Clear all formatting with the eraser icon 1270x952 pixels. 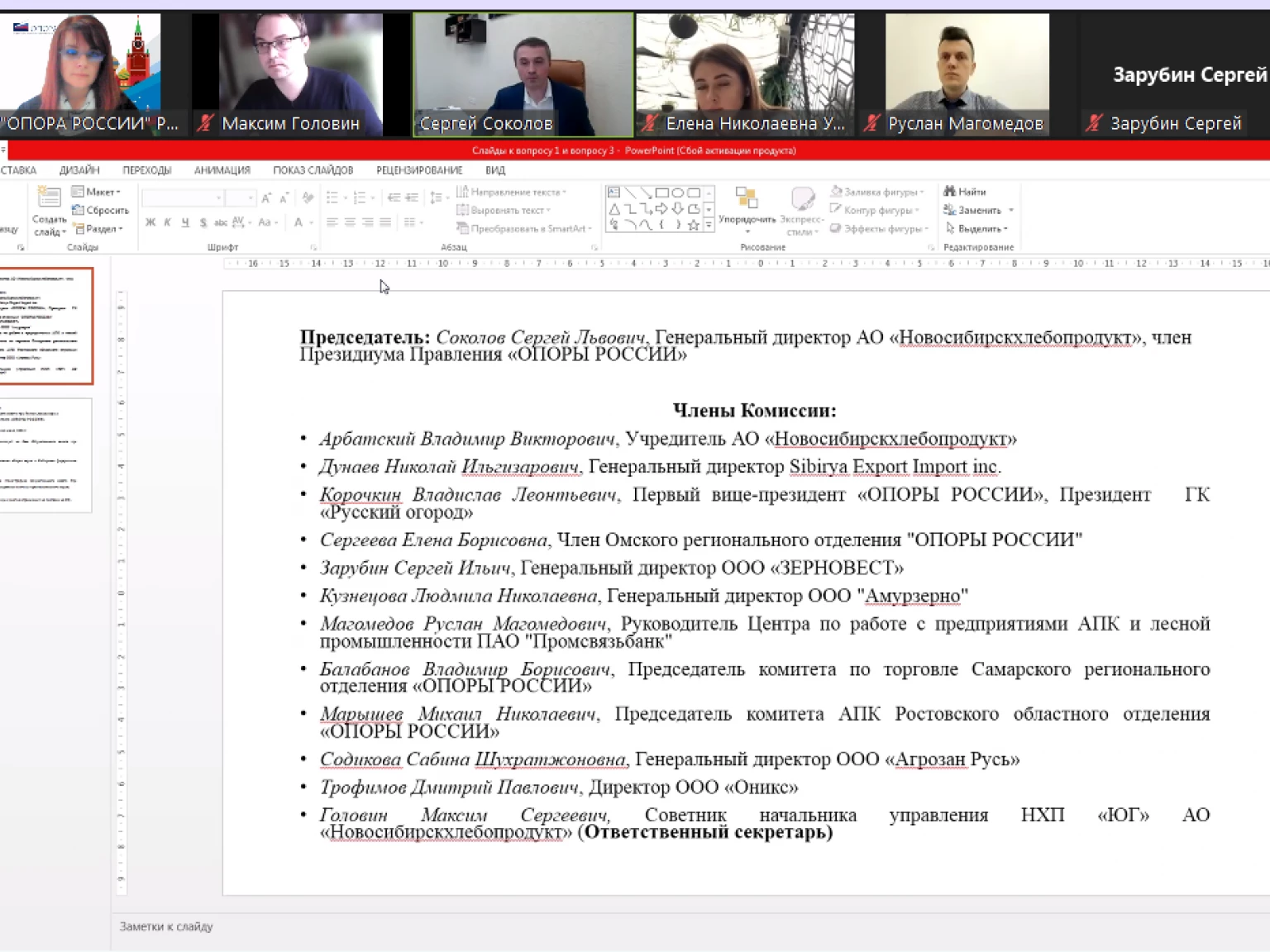pos(308,198)
